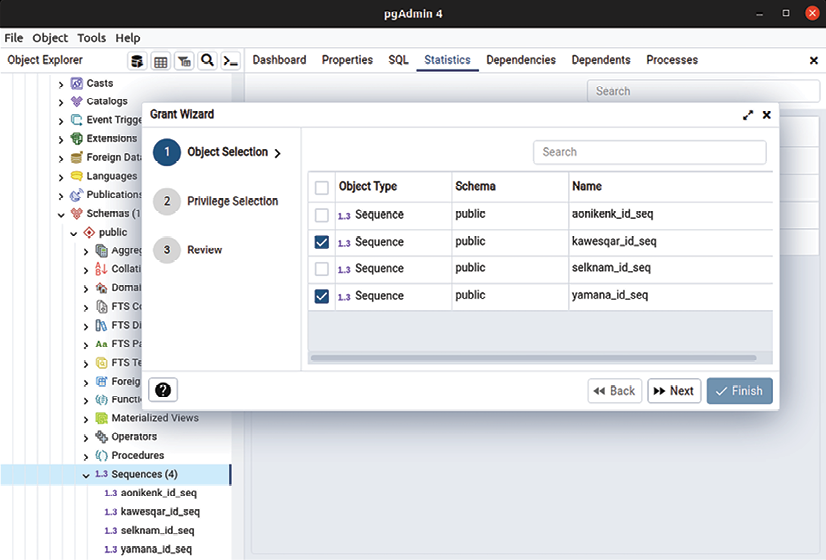Uncheck the yamana_id_seq row checkbox

tap(321, 296)
